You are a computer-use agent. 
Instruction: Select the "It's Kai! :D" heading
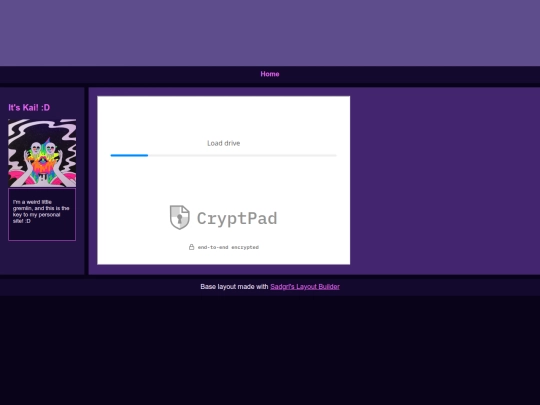[x=29, y=107]
